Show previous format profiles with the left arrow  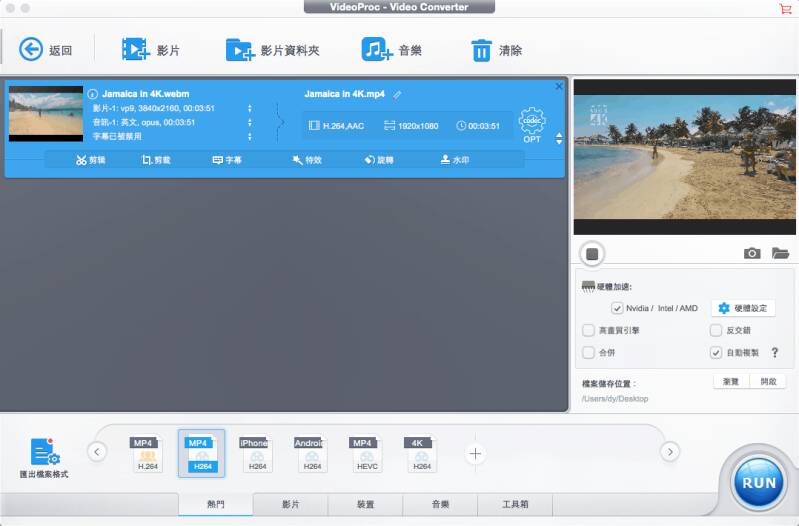point(97,452)
